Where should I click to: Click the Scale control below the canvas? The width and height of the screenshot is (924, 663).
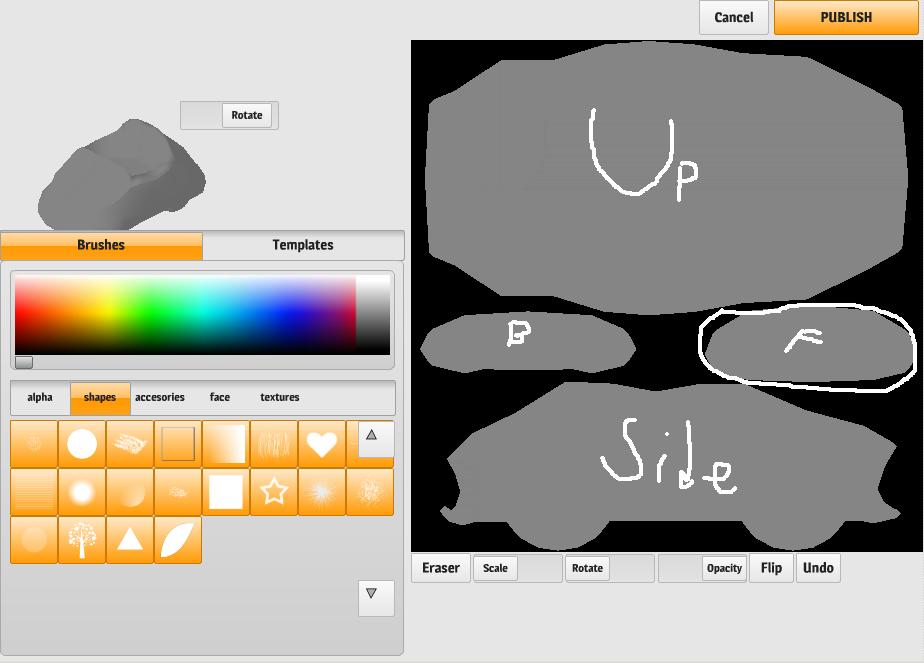(495, 568)
